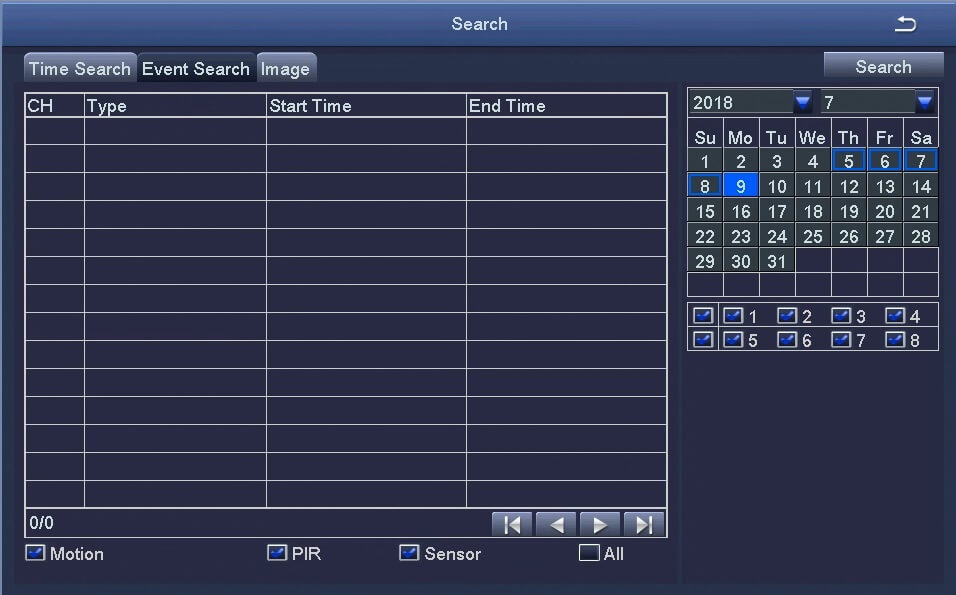
Task: Open the year 2018 dropdown
Action: point(803,102)
